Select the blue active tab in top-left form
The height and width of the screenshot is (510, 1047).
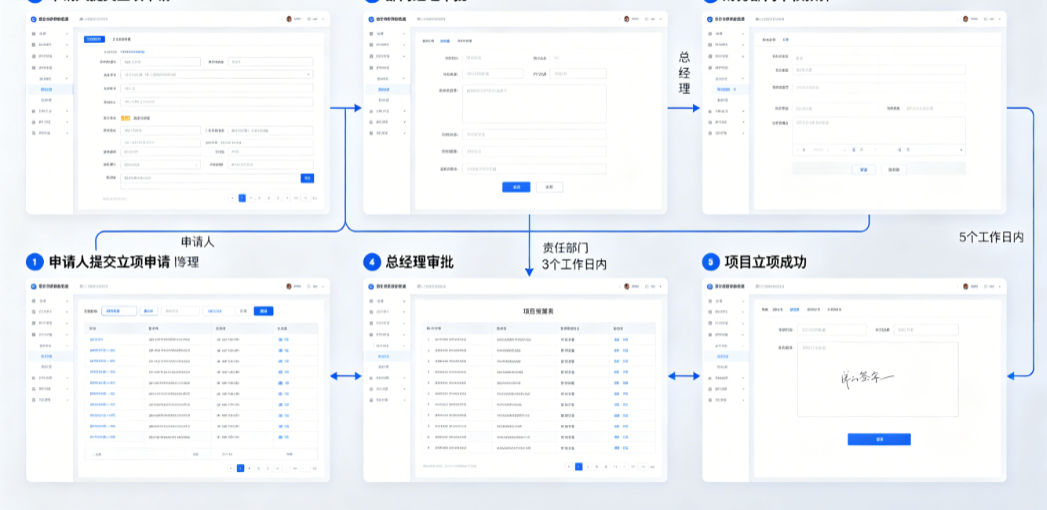94,39
